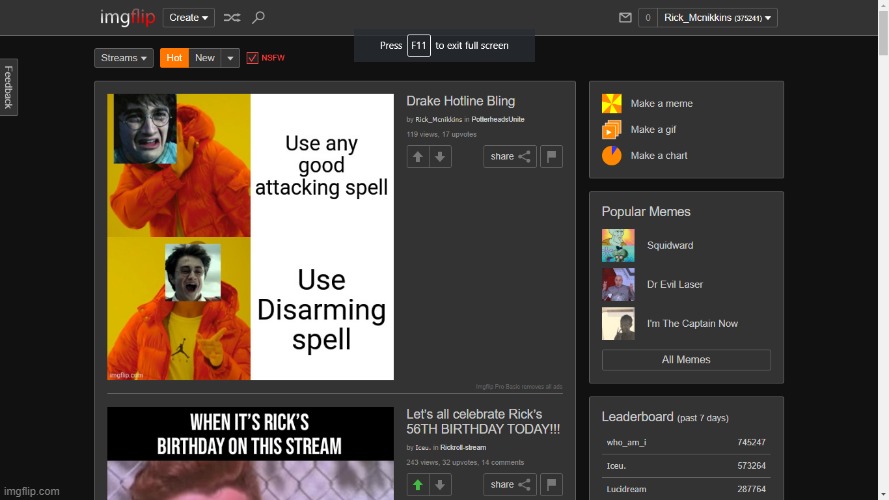
Task: Toggle the NSFW checkbox
Action: (x=252, y=58)
